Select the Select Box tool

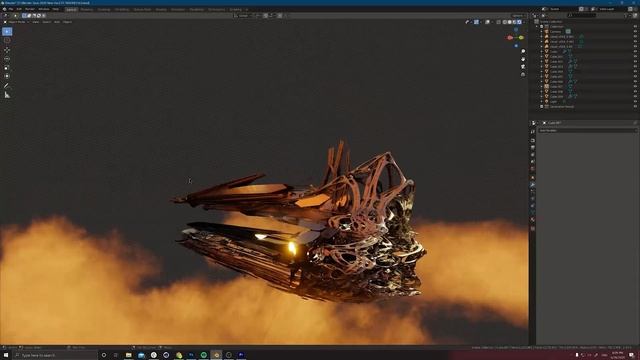click(7, 31)
